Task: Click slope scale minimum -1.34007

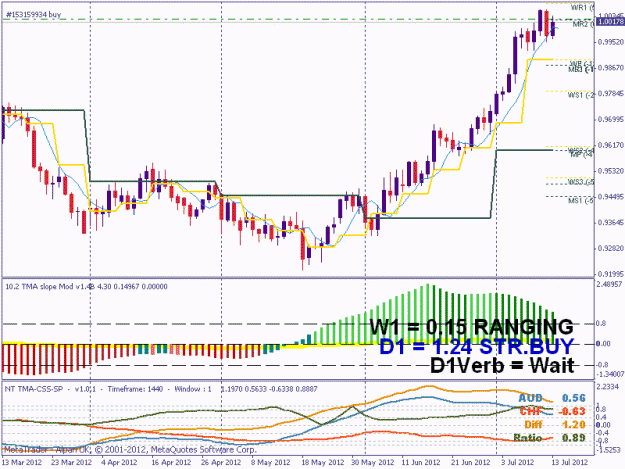Action: point(610,374)
